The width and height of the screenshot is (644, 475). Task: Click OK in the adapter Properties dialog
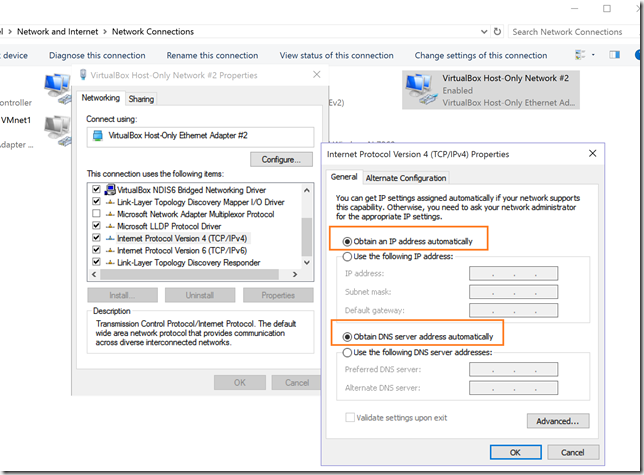(240, 383)
